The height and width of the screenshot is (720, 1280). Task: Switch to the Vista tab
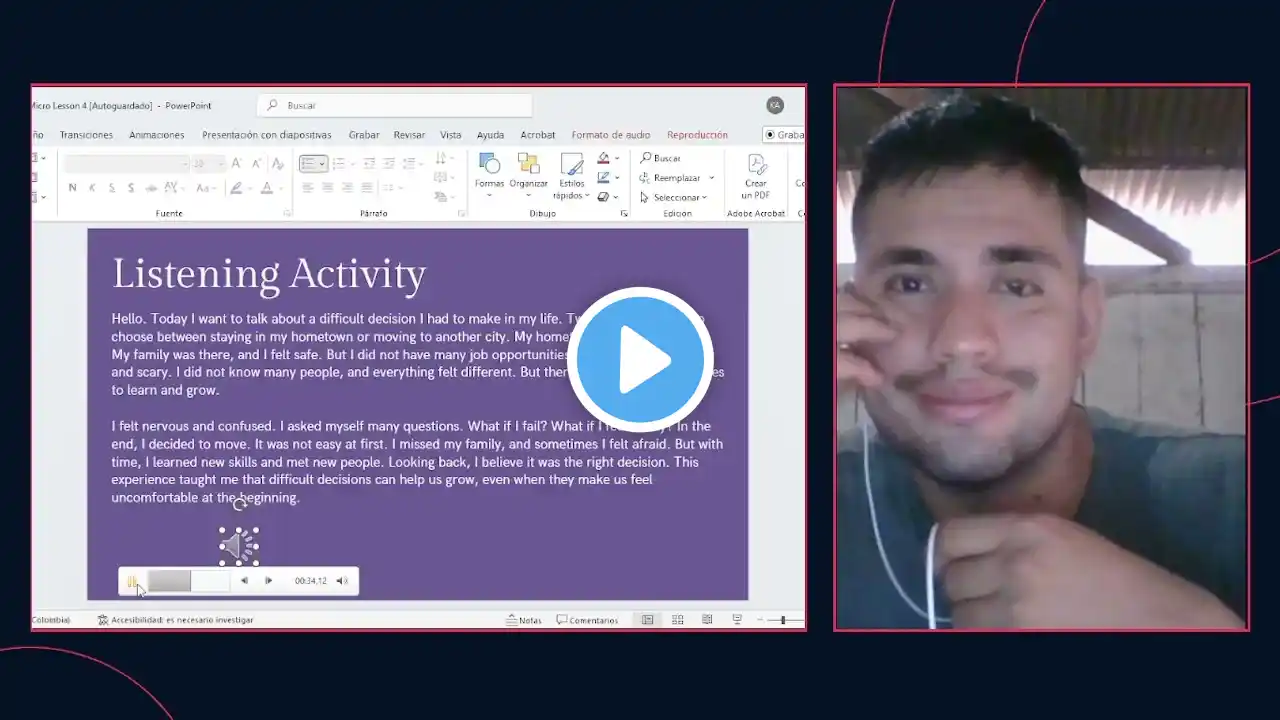(x=451, y=135)
